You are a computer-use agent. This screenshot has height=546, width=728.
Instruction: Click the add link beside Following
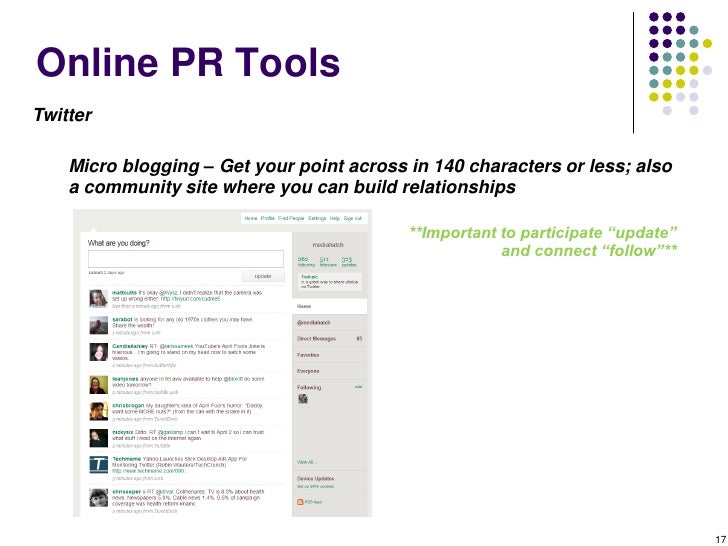click(358, 387)
